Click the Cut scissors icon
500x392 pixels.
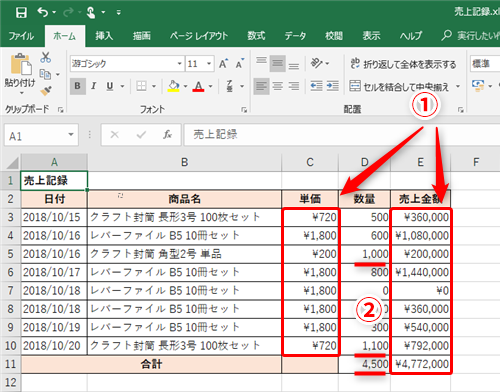click(x=46, y=58)
